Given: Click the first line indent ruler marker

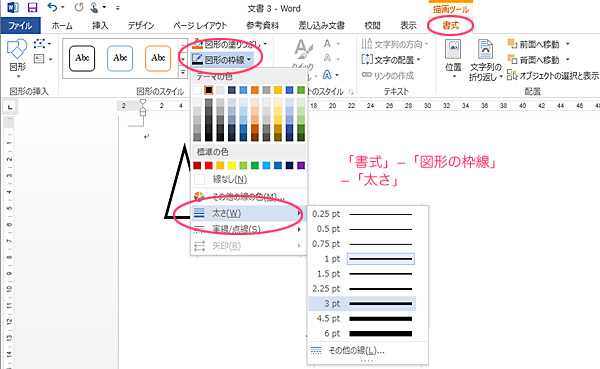Looking at the screenshot, I should point(143,102).
